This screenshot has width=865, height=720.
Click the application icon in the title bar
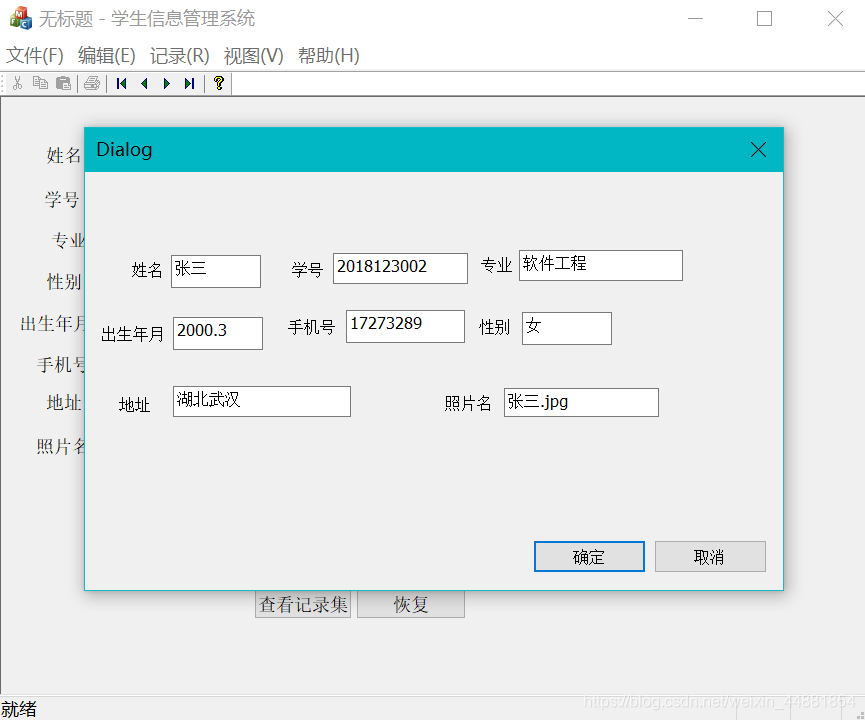point(18,18)
